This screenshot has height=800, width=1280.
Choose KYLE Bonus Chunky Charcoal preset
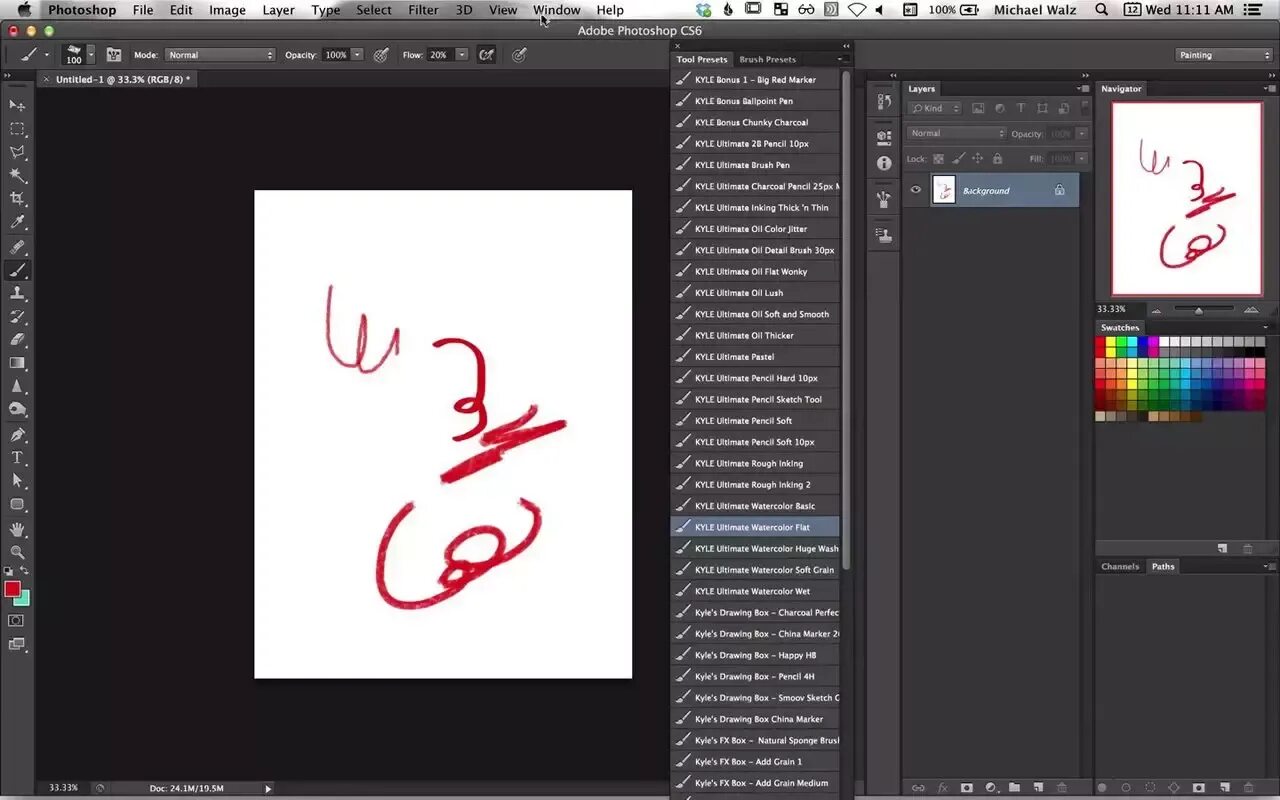click(x=755, y=122)
